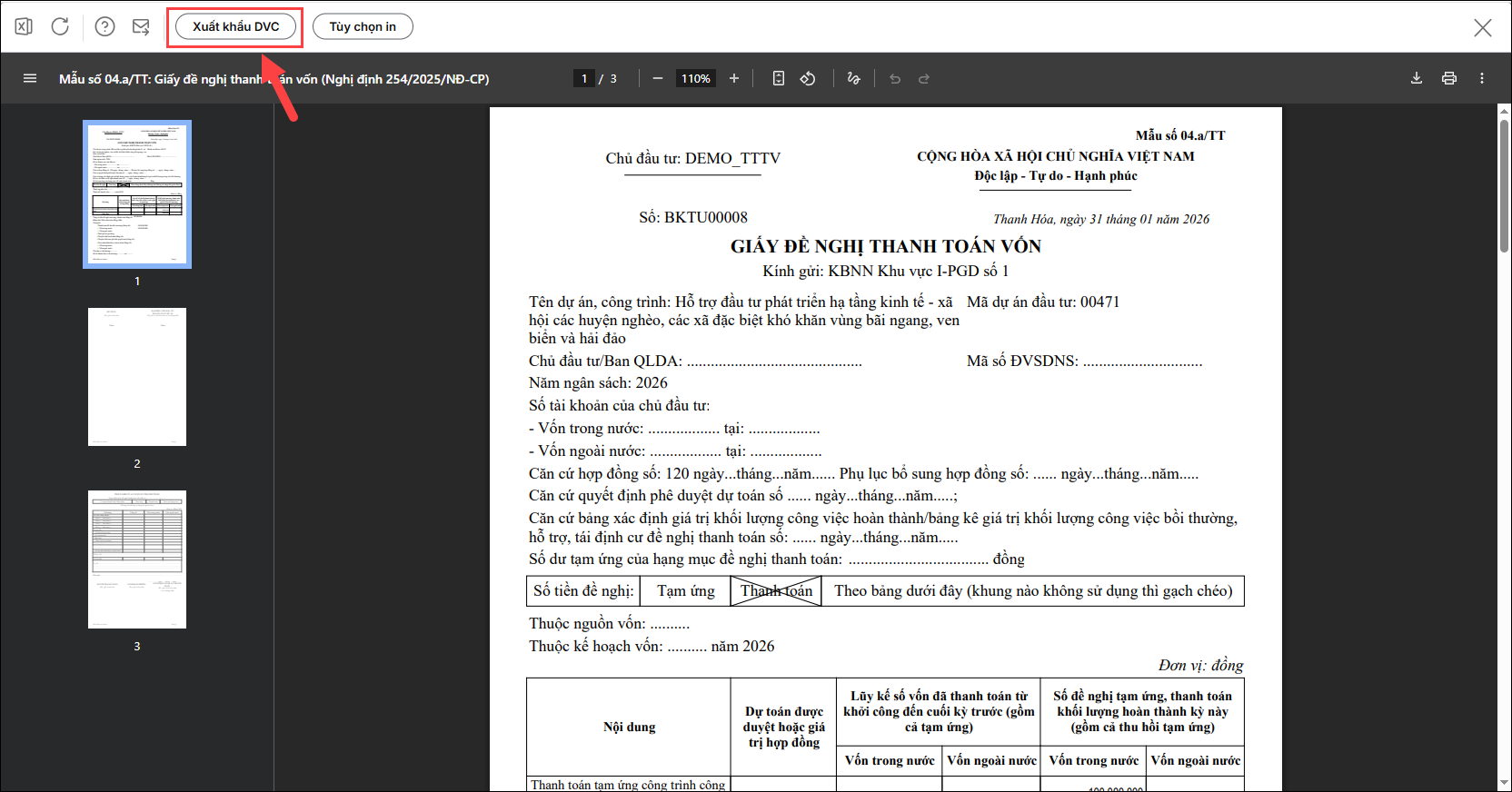Click the send email icon
This screenshot has width=1512, height=792.
click(x=141, y=26)
